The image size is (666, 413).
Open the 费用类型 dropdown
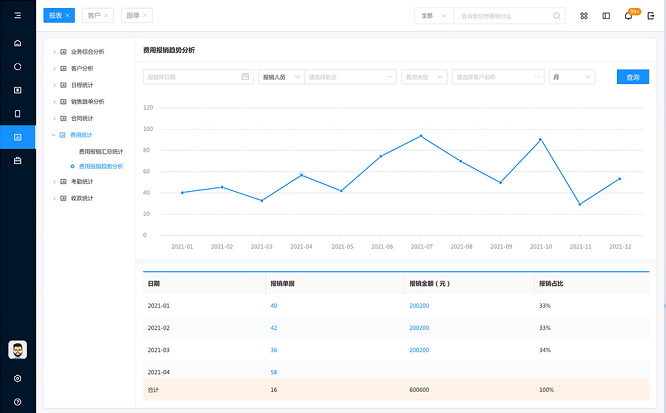(424, 77)
